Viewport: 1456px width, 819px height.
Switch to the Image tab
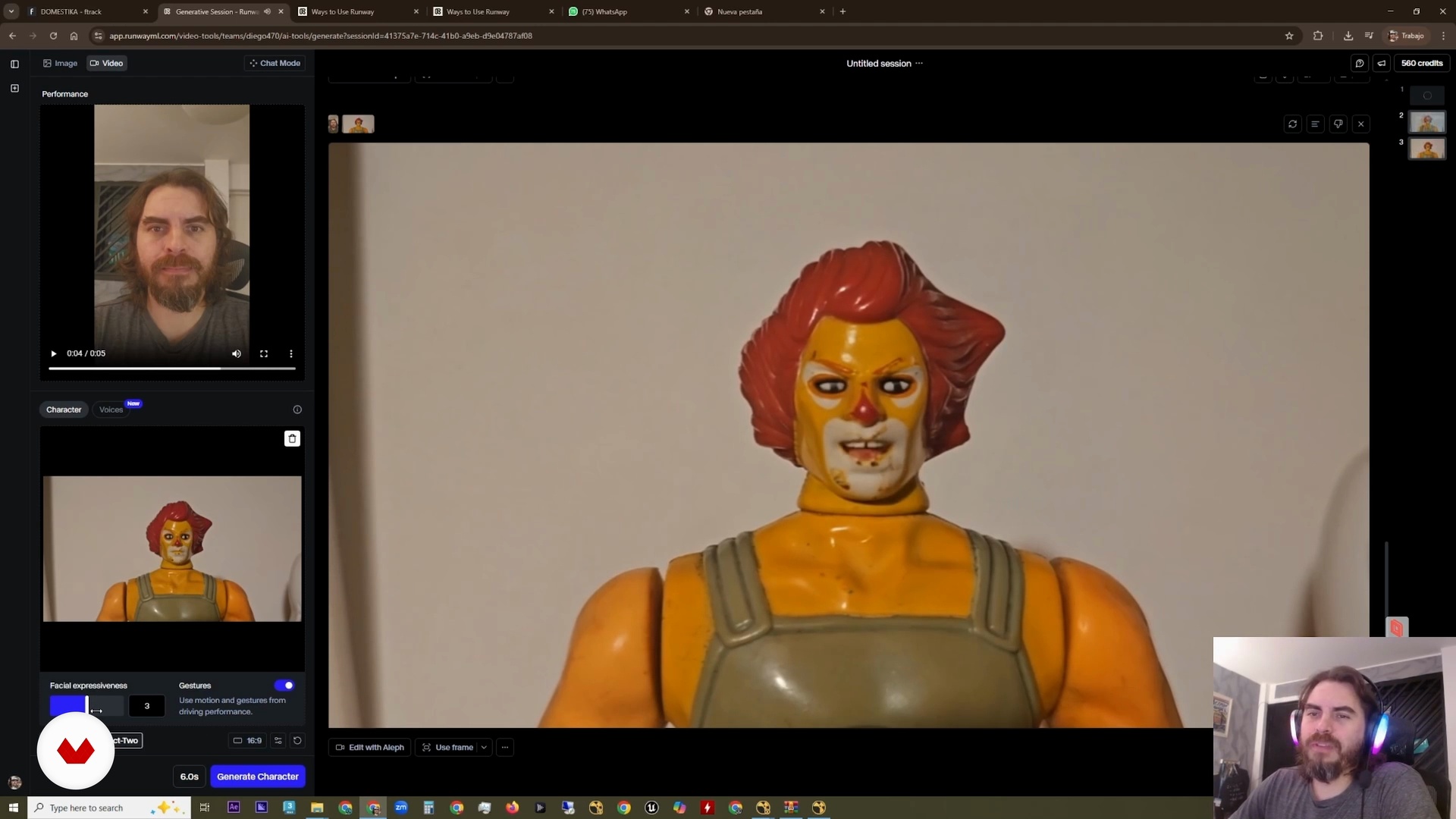[x=60, y=64]
